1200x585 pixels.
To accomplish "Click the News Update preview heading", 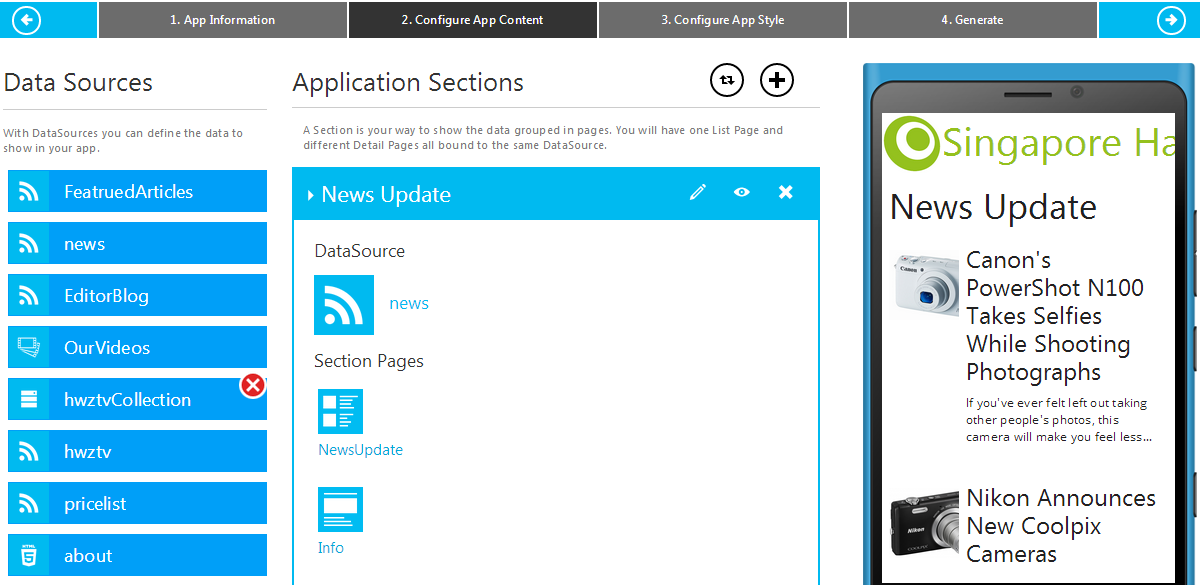I will pyautogui.click(x=993, y=207).
